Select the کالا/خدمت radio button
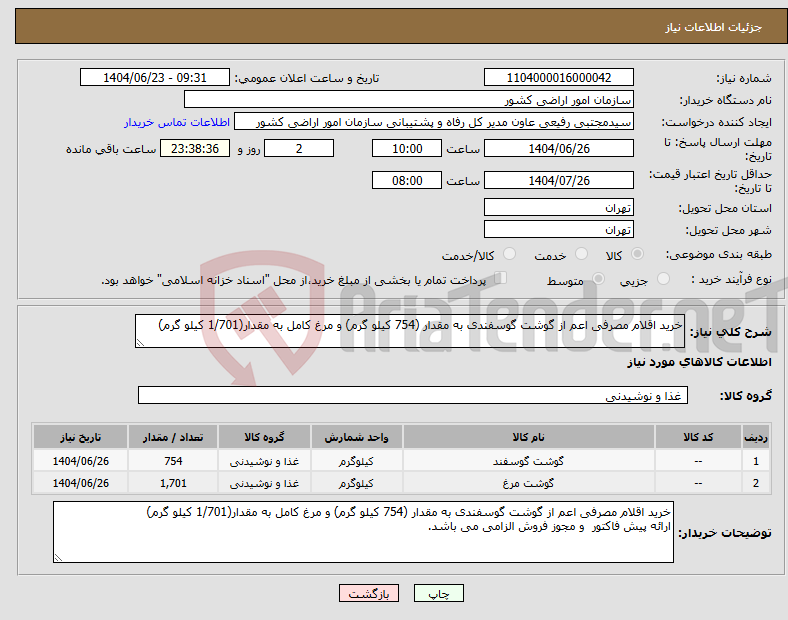 tap(510, 254)
